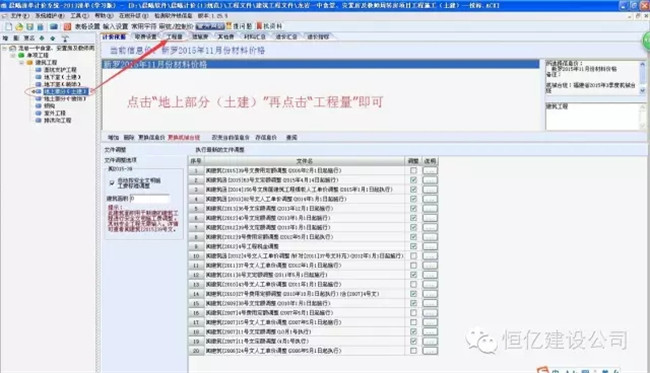650x373 pixels.
Task: Toggle the 调整 checkbox in row 5
Action: 413,208
